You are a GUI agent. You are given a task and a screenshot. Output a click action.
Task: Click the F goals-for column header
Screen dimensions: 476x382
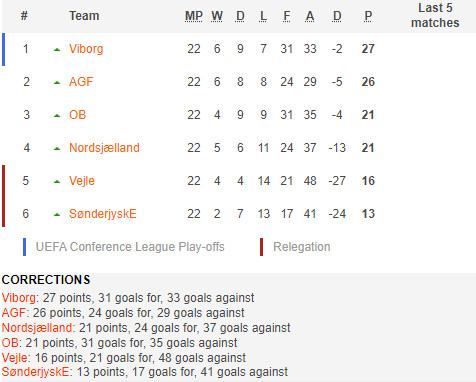(287, 16)
